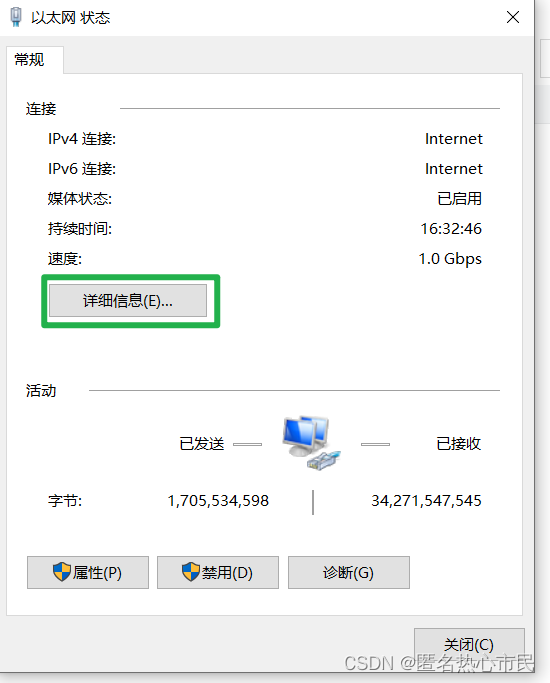
Task: Click the network computers activity icon
Action: pos(311,442)
